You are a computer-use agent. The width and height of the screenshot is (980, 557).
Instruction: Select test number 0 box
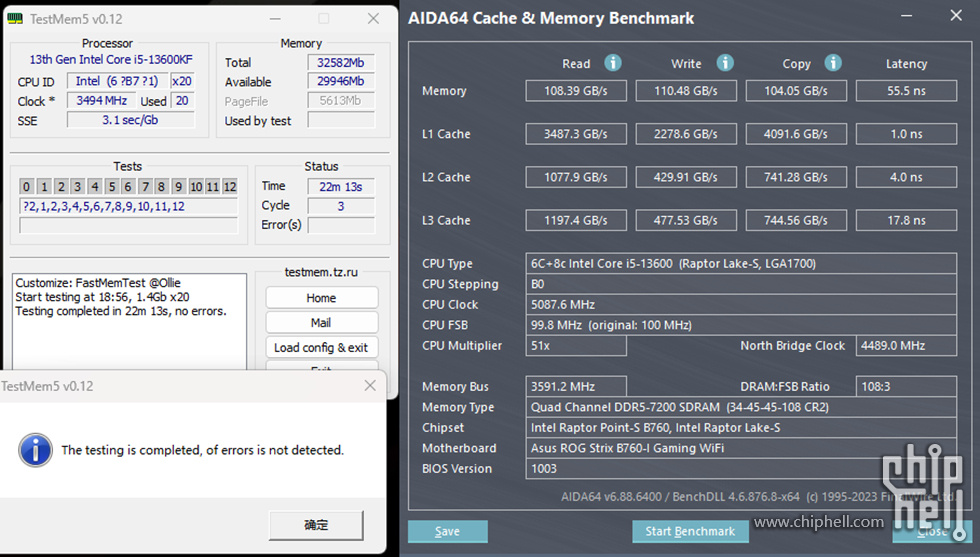[26, 186]
